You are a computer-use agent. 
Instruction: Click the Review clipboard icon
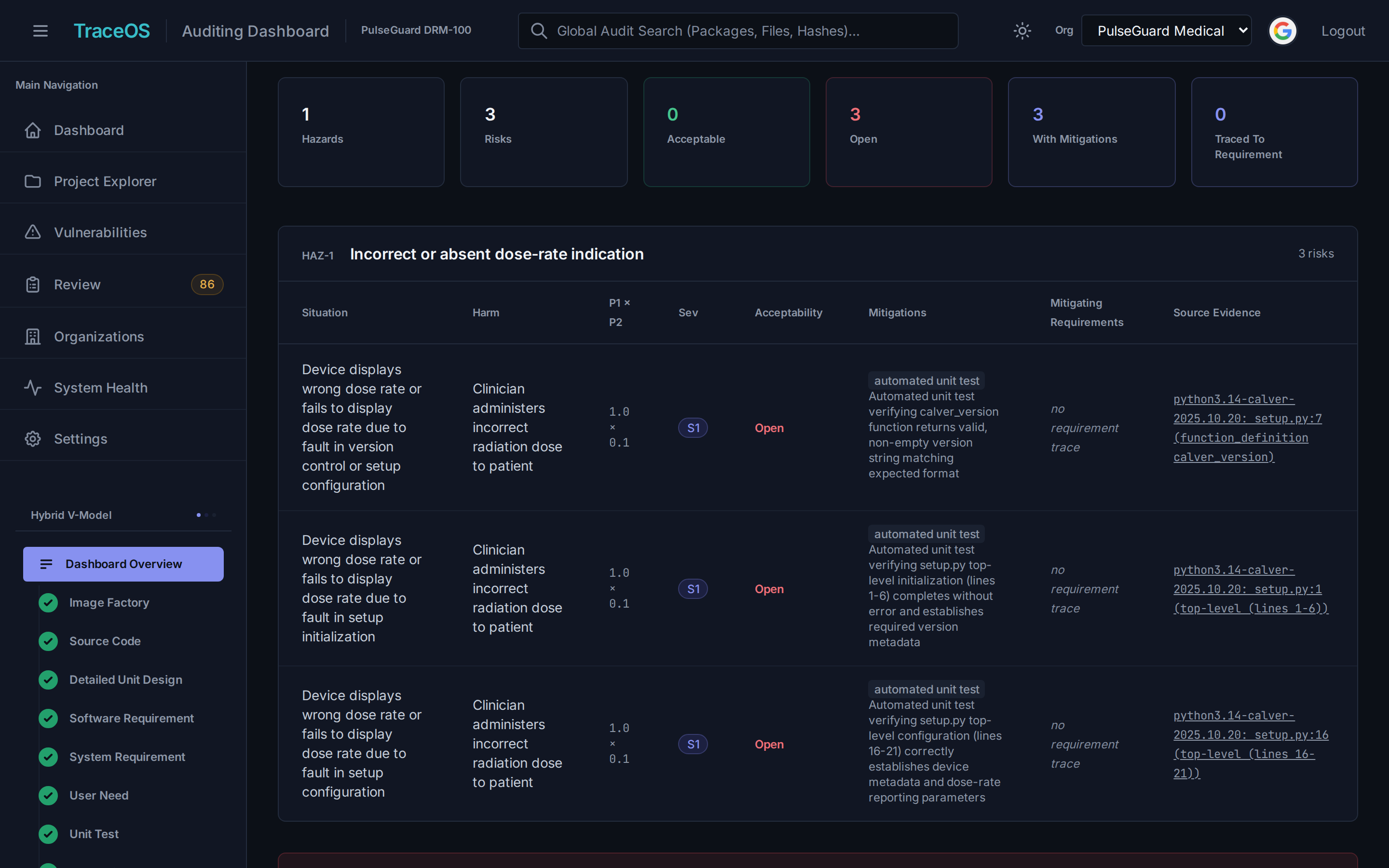[x=33, y=284]
